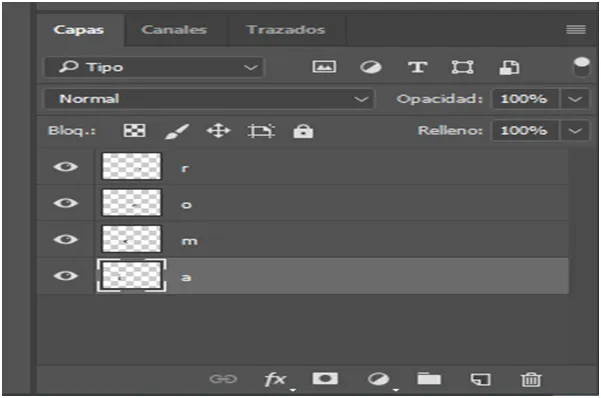This screenshot has height=398, width=601.
Task: Hide layer m
Action: click(x=66, y=239)
